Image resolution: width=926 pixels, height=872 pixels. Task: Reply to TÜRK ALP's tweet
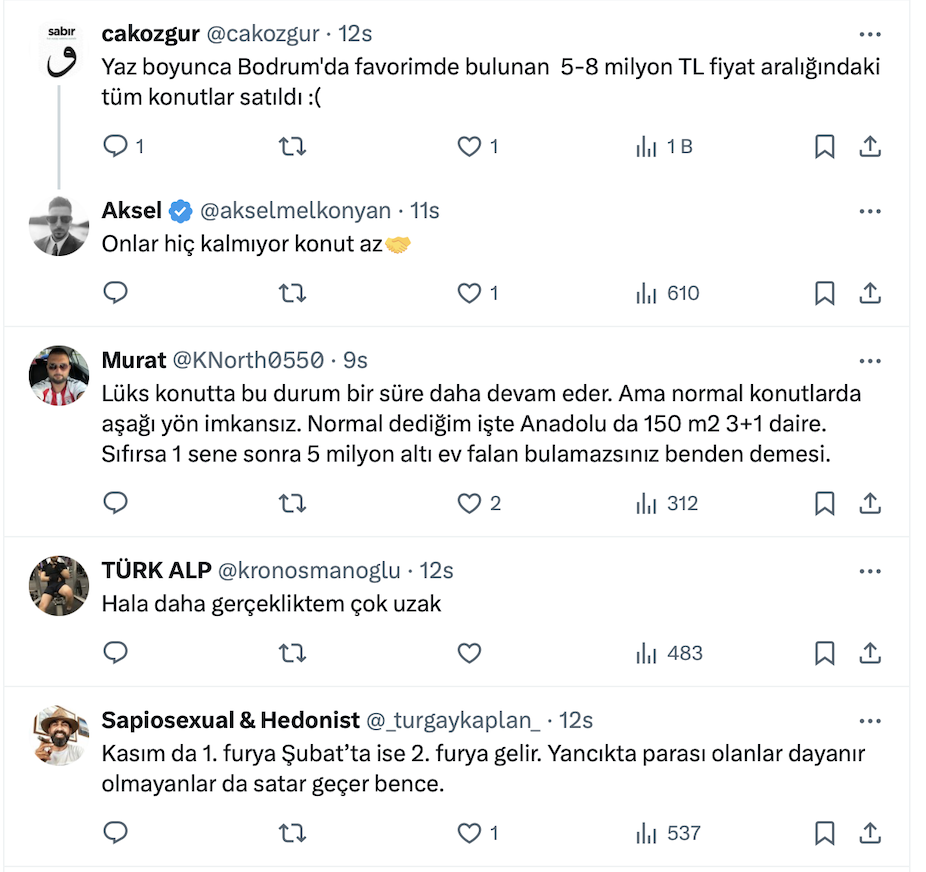(116, 653)
